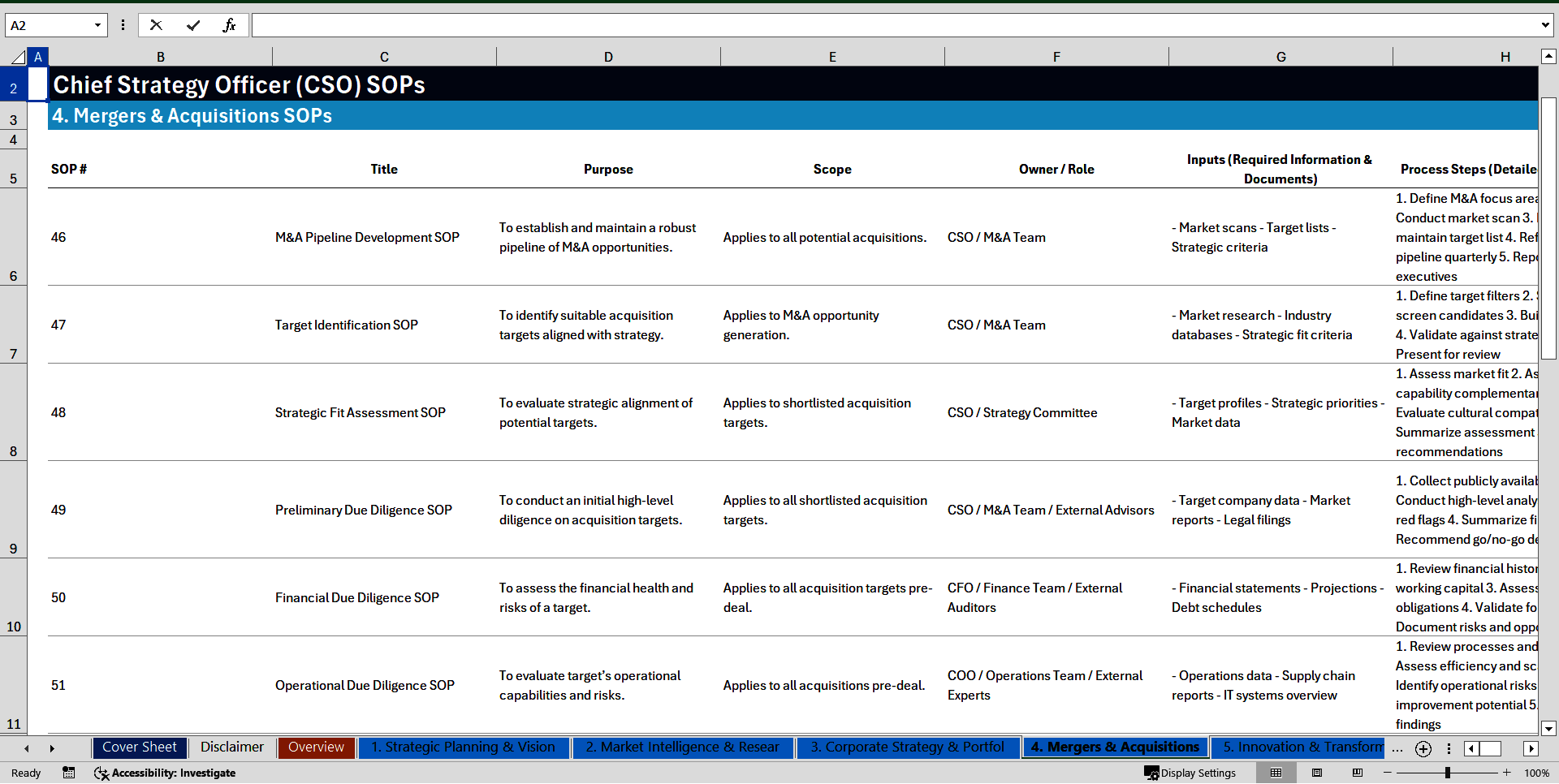Expand the formula bar

[1544, 25]
